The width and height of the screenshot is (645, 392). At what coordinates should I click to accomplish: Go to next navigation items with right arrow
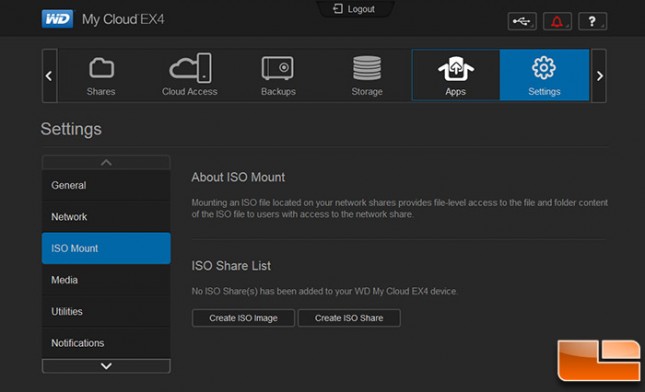(x=599, y=76)
